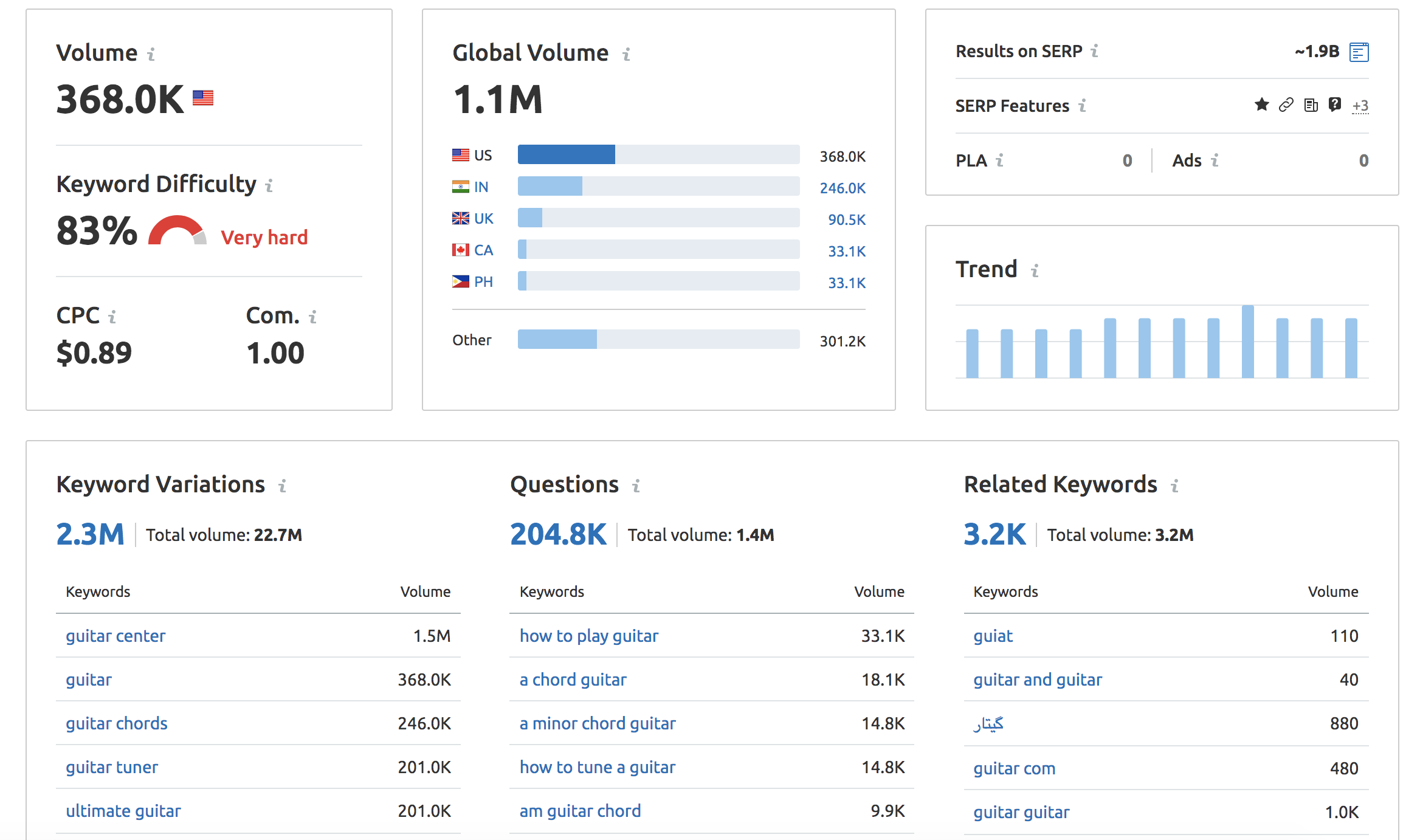Open the 204.8K Questions count

point(558,534)
